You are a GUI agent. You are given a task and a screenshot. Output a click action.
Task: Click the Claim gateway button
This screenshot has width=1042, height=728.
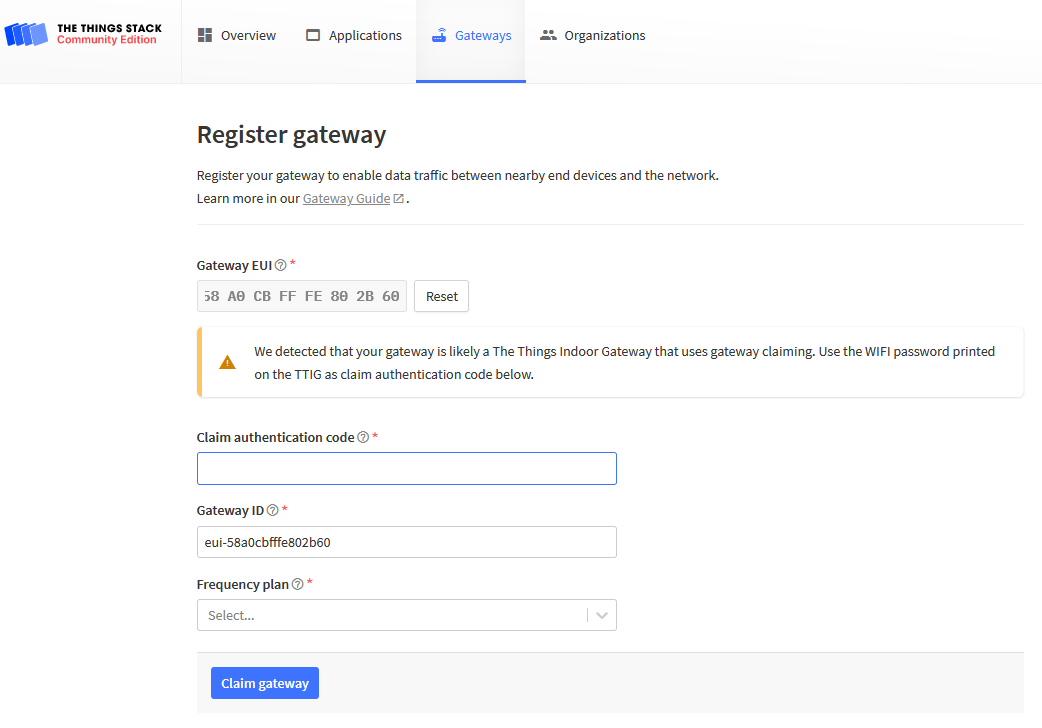(265, 683)
